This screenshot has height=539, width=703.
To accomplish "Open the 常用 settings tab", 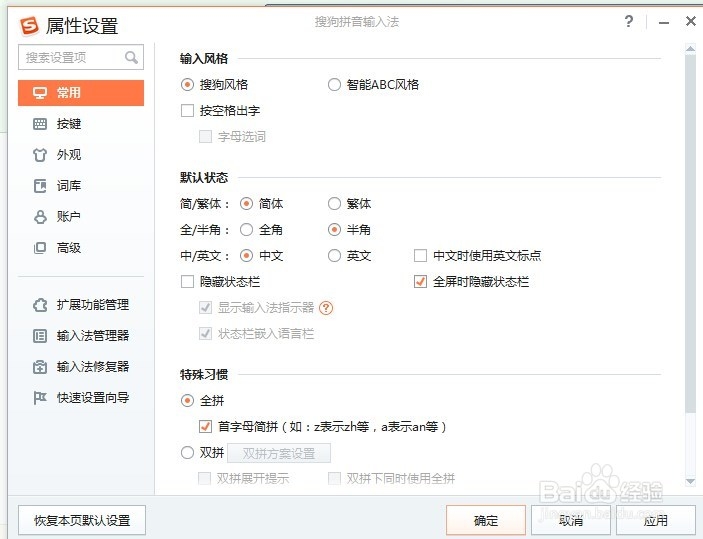I will coord(81,93).
